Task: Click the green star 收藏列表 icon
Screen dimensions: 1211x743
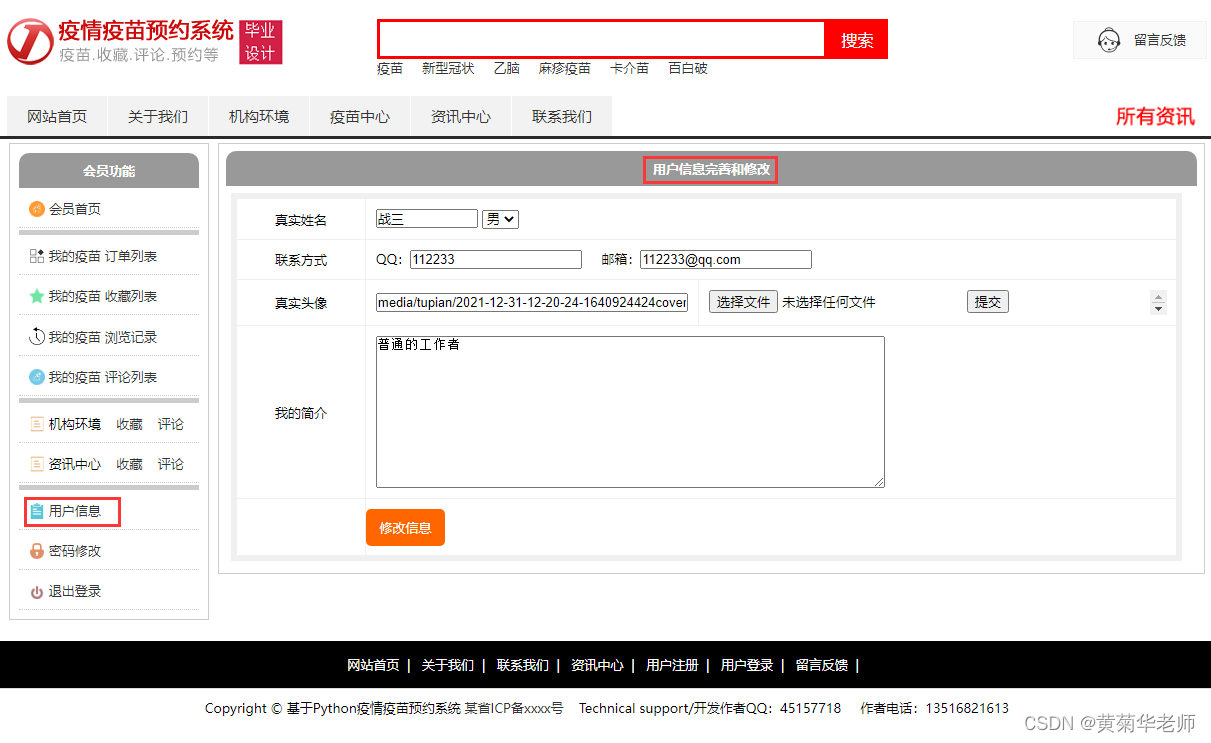Action: [37, 296]
